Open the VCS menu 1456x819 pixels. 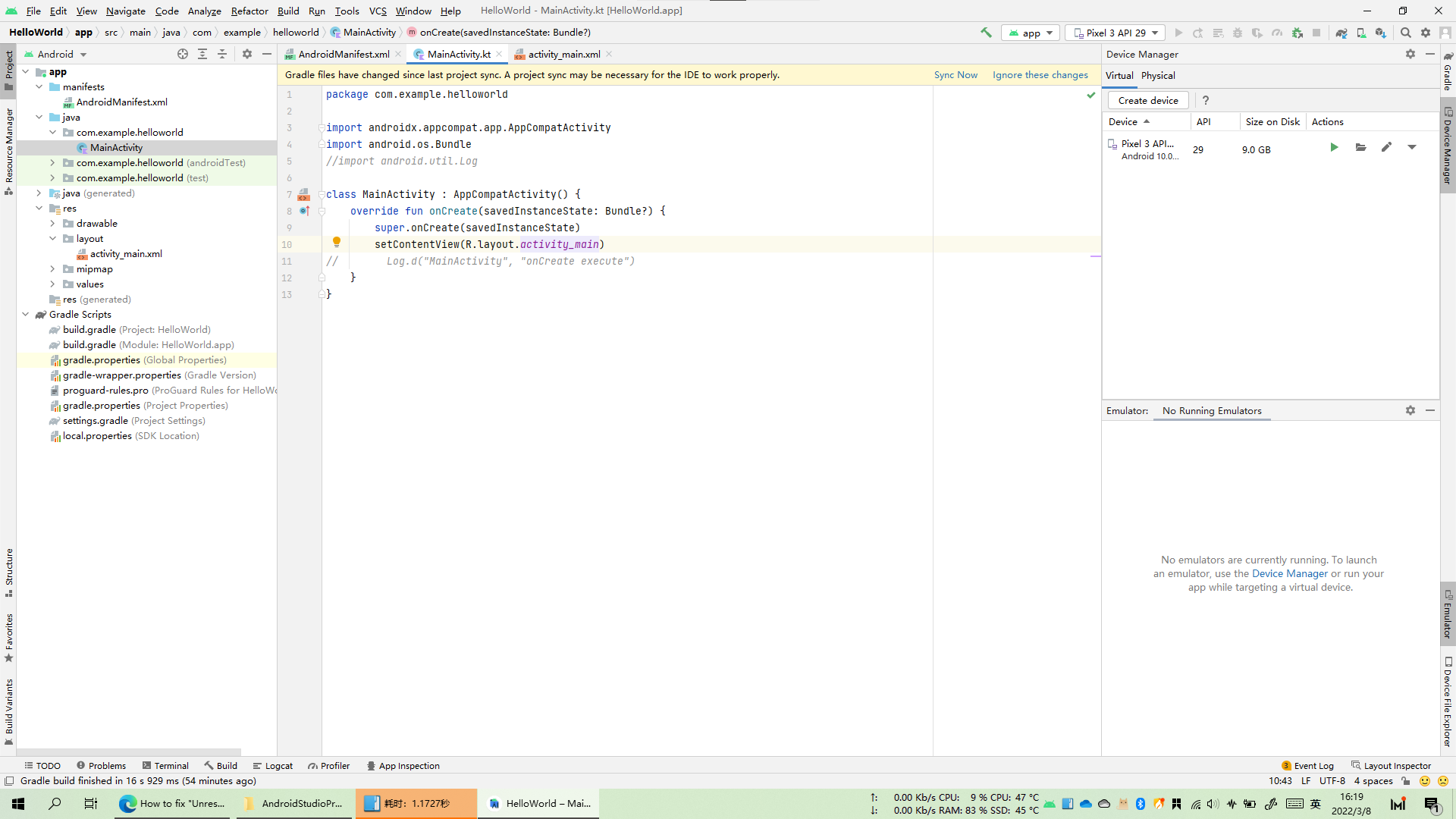(x=378, y=11)
